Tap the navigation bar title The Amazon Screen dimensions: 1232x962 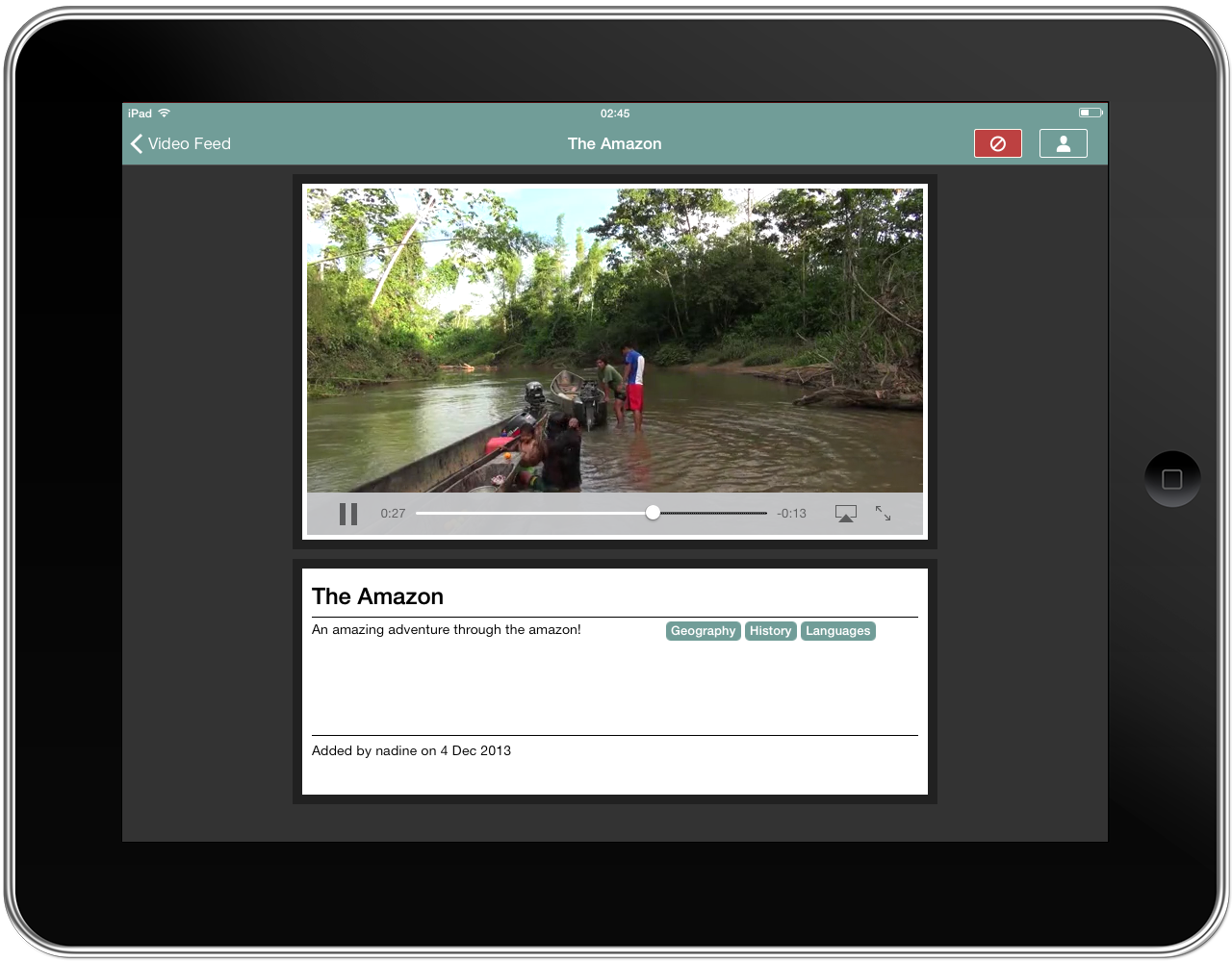point(614,143)
